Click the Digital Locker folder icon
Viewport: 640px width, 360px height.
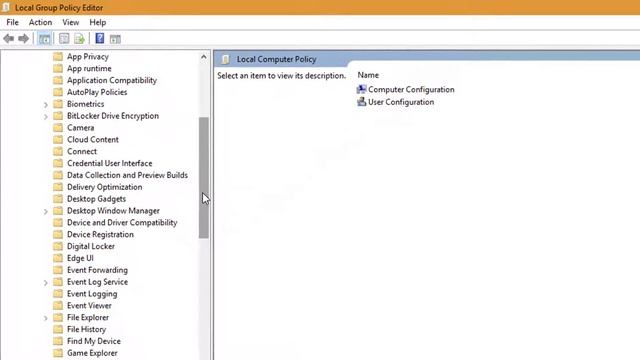coord(58,246)
